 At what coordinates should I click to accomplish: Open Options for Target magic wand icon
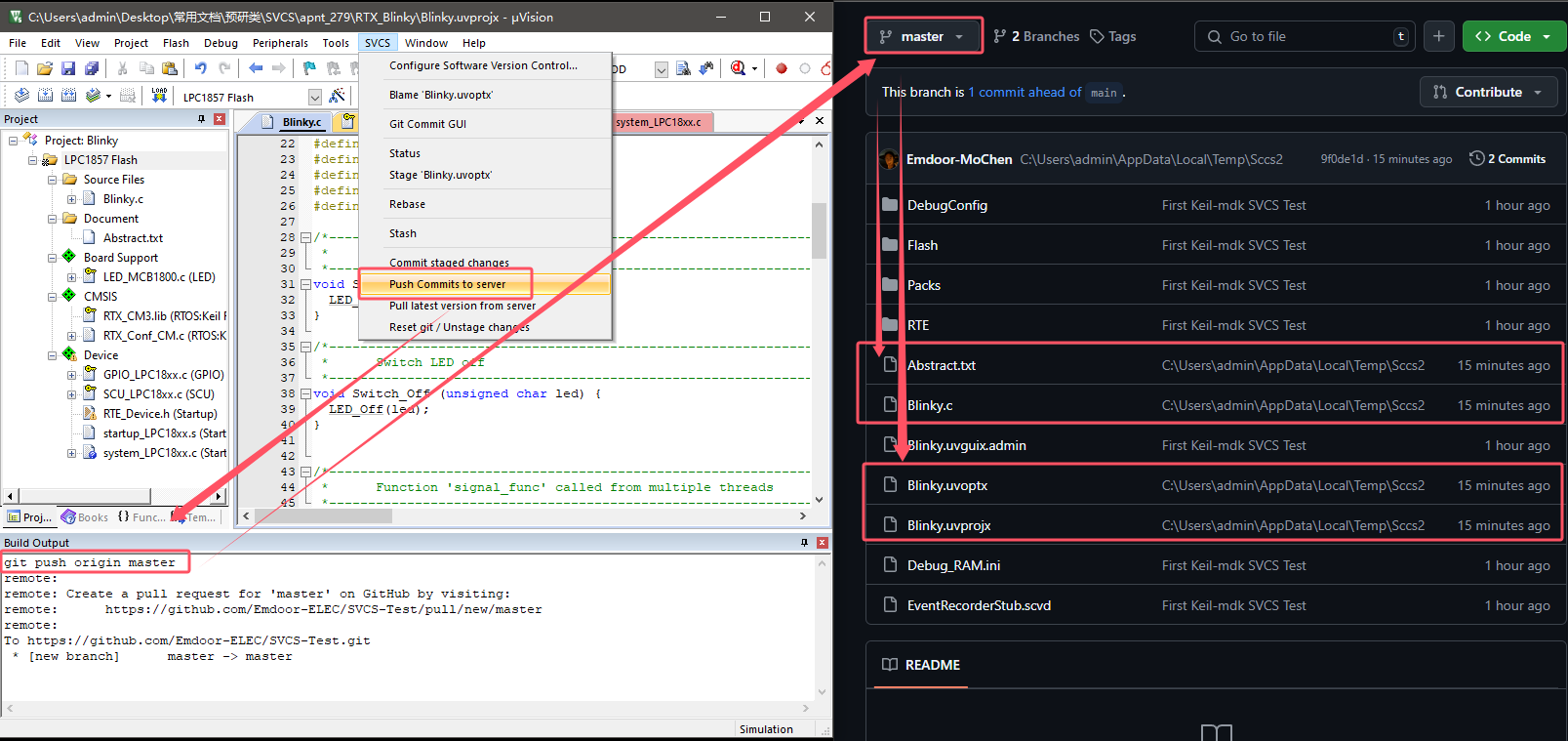click(x=337, y=96)
